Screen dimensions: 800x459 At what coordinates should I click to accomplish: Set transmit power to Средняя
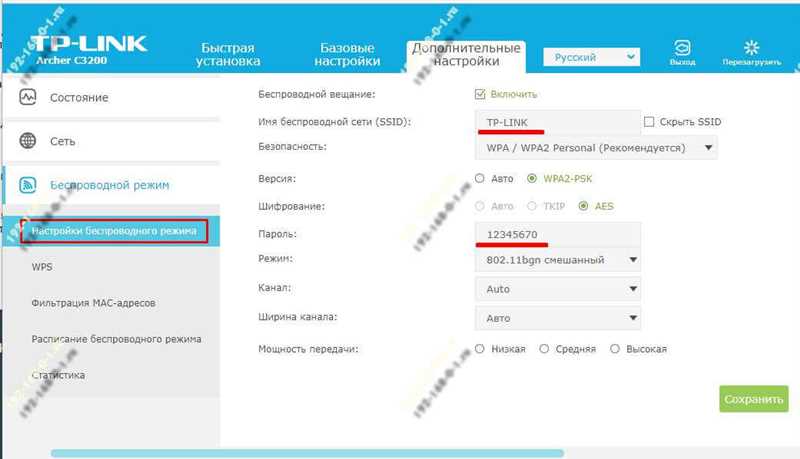544,349
